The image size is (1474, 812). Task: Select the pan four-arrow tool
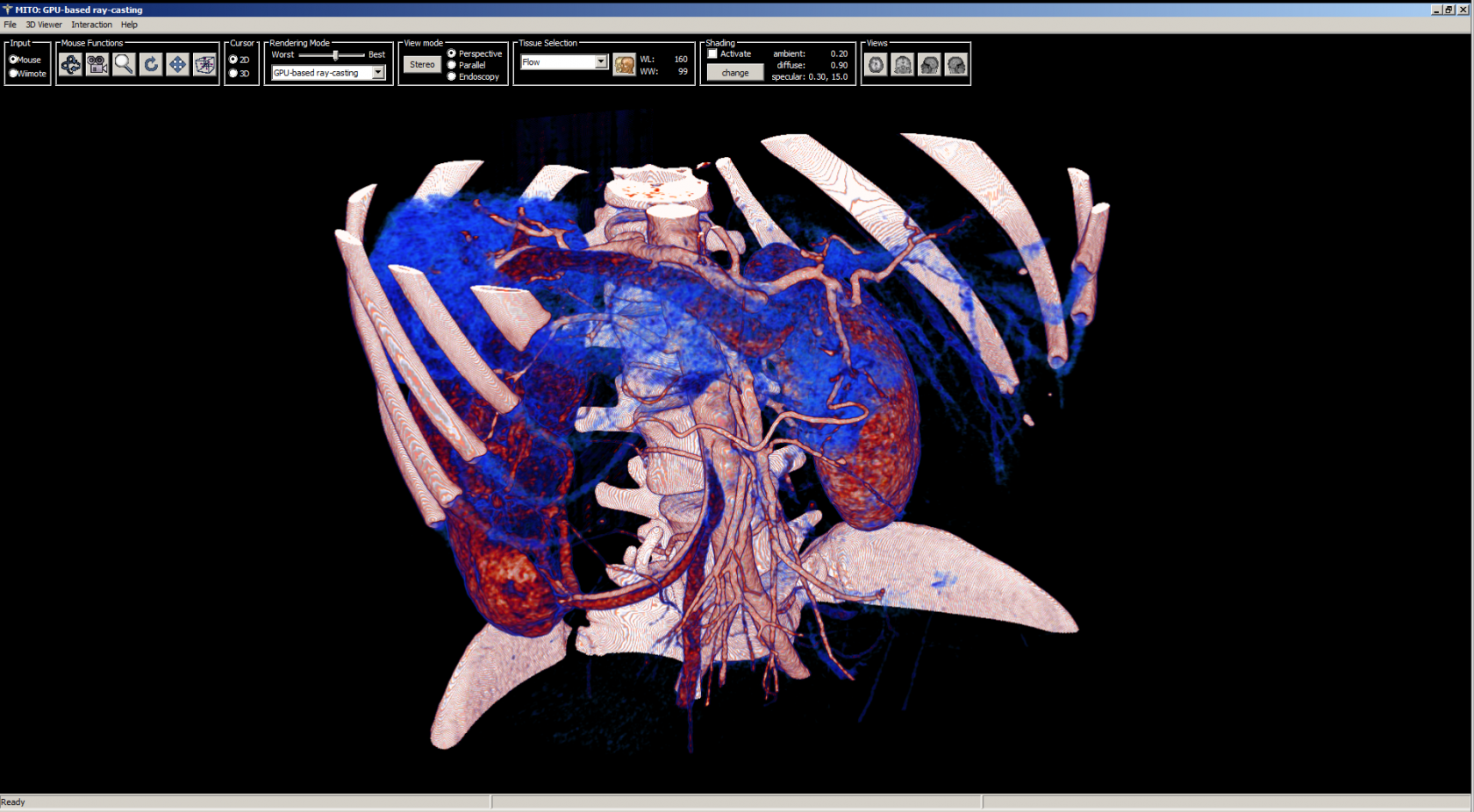coord(178,64)
